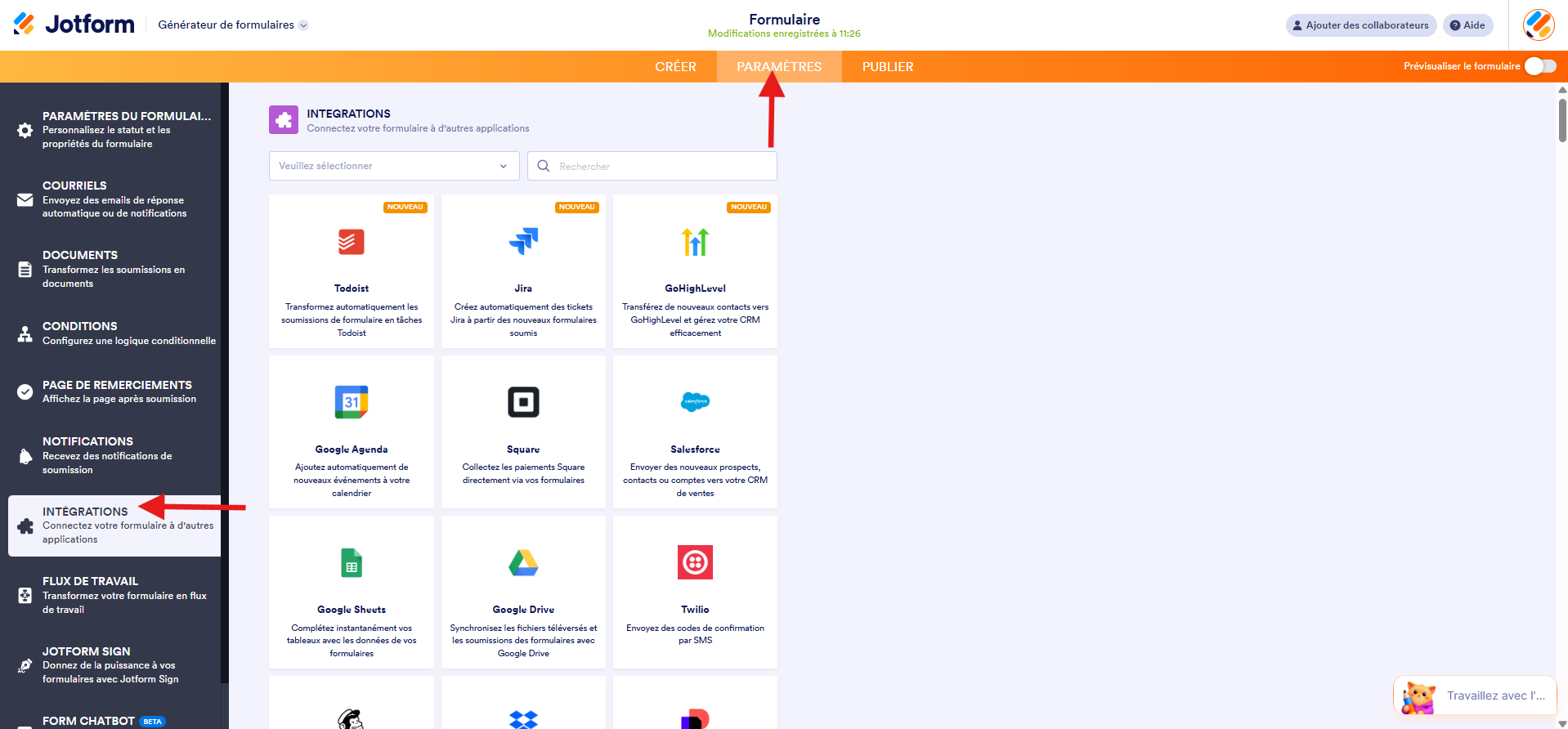
Task: Toggle Prévisualiser le formulaire switch
Action: point(1540,66)
